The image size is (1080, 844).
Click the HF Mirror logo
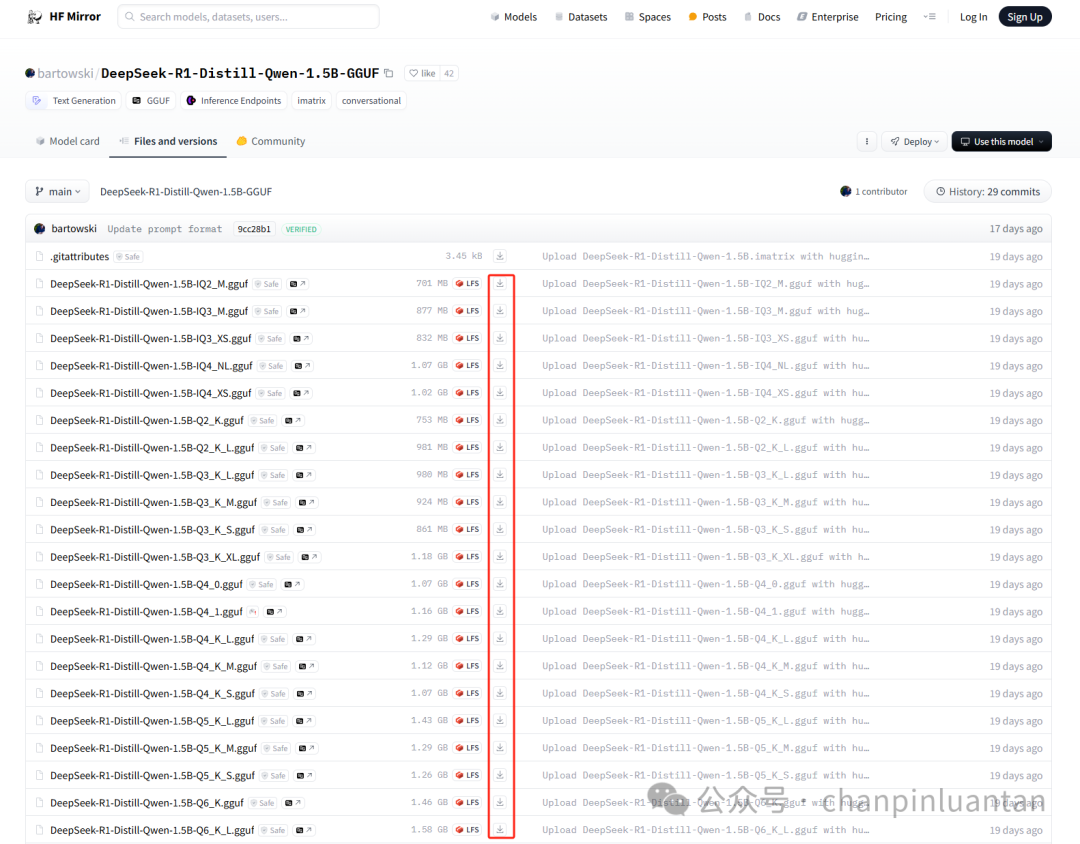63,17
